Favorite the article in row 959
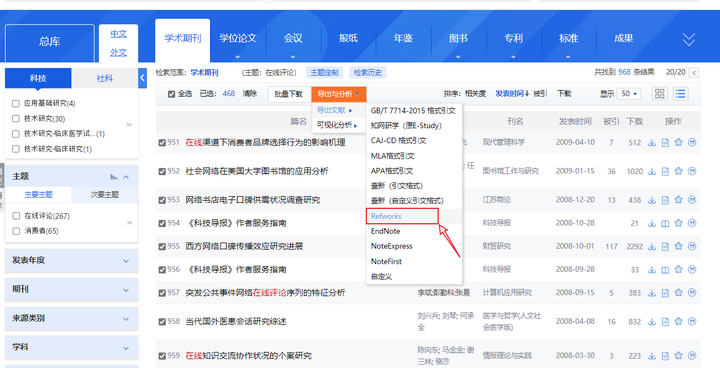 click(678, 356)
